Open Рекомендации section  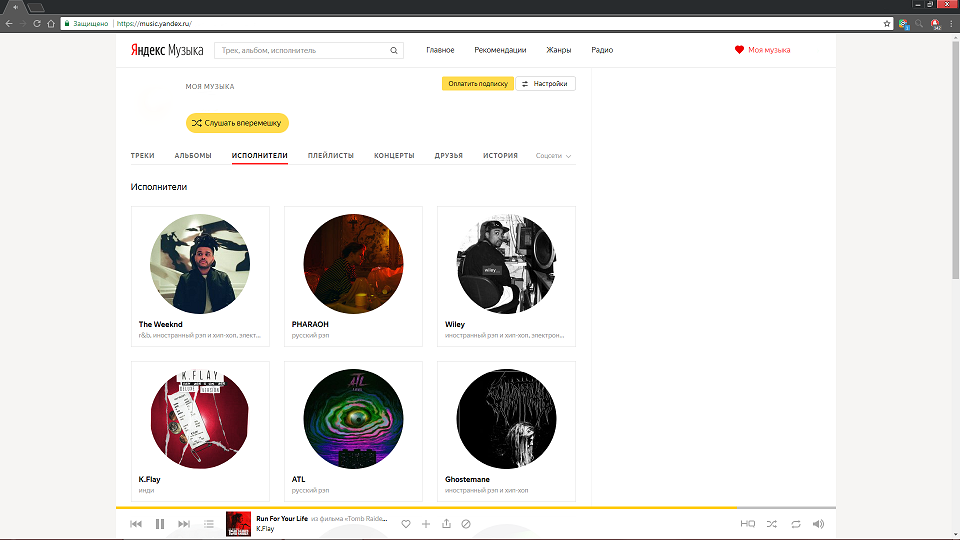500,50
